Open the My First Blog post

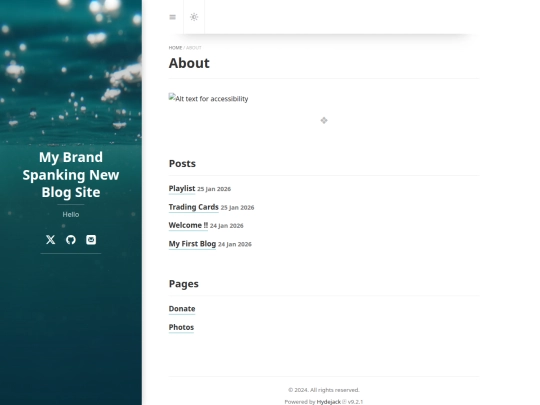192,244
